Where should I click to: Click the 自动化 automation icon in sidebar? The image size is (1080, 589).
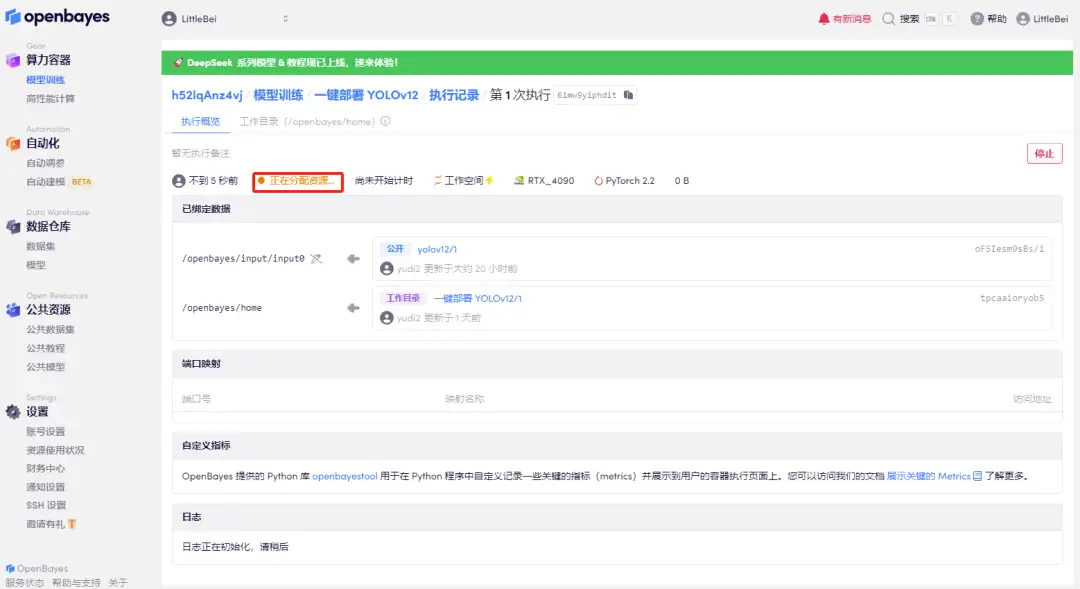click(x=12, y=141)
